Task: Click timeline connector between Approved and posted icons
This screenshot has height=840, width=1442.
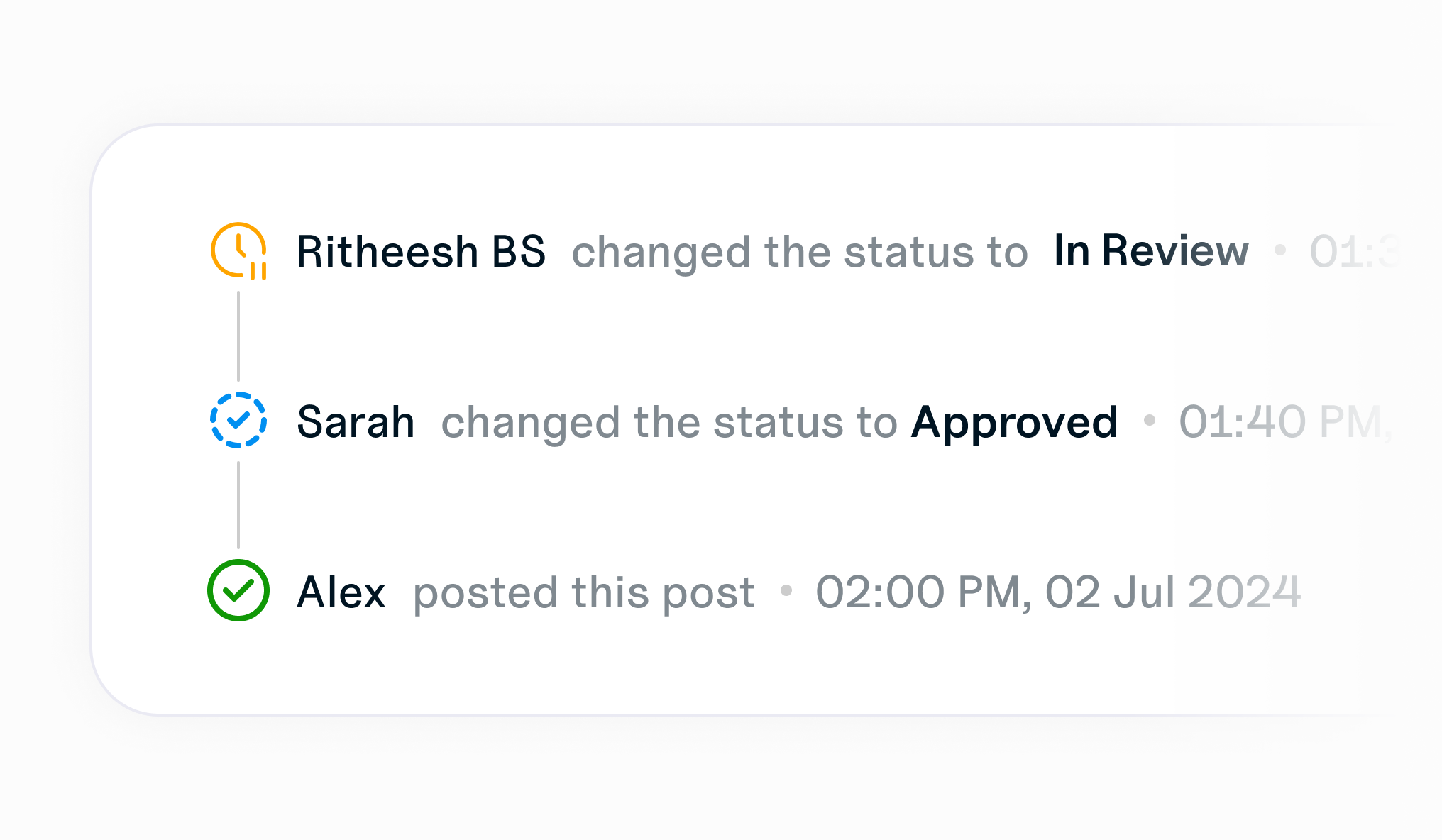Action: [x=238, y=505]
